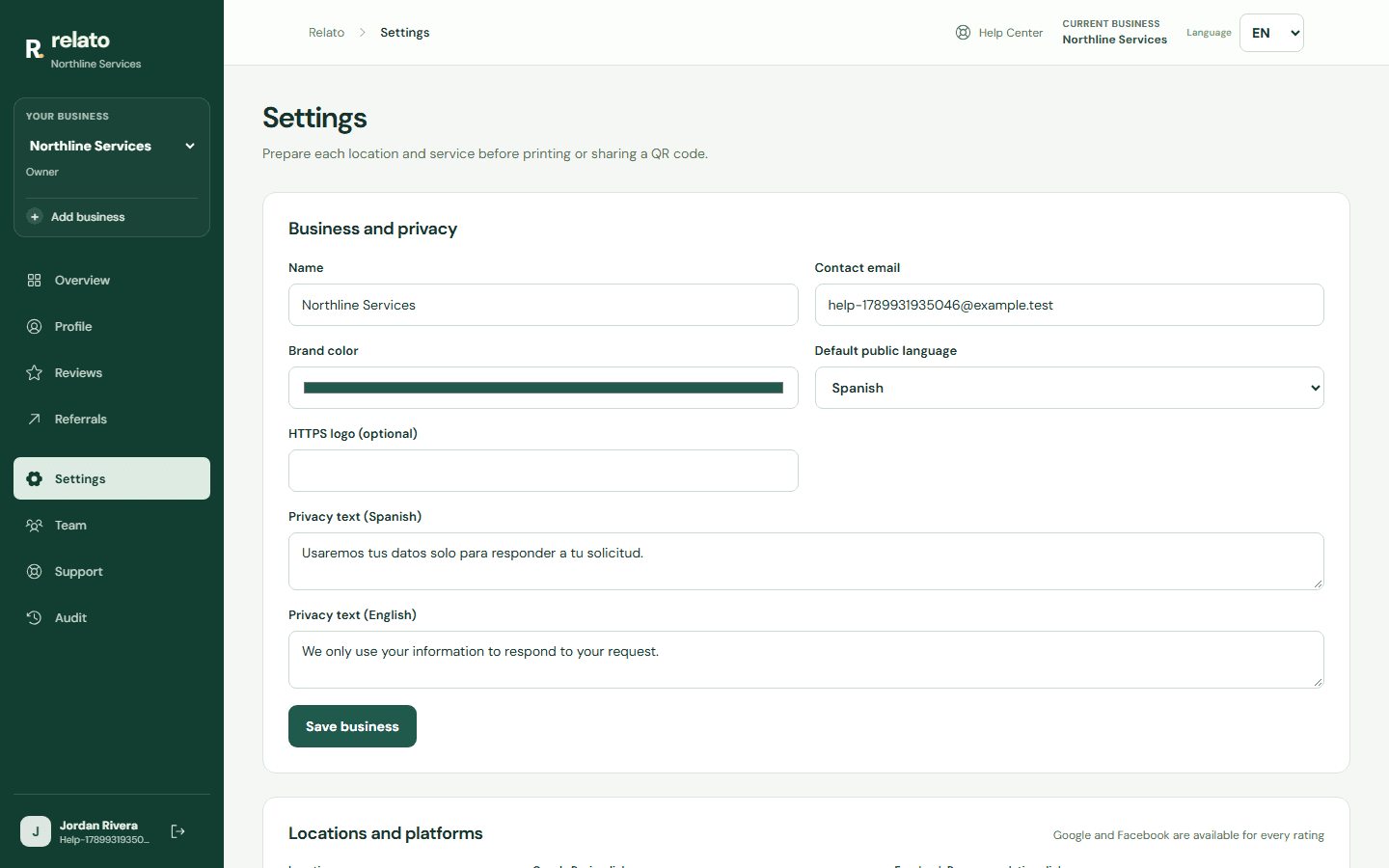Expand the Northline Services business switcher

pos(112,146)
